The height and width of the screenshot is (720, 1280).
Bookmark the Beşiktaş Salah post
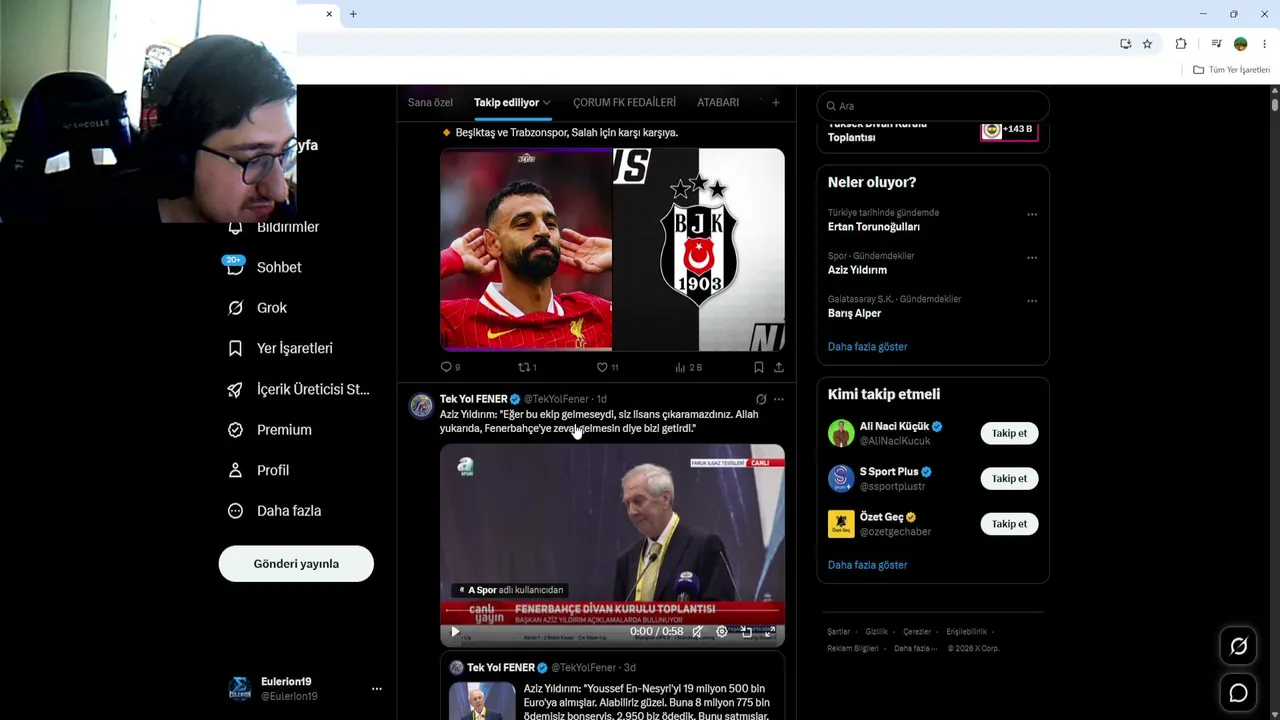[x=758, y=367]
